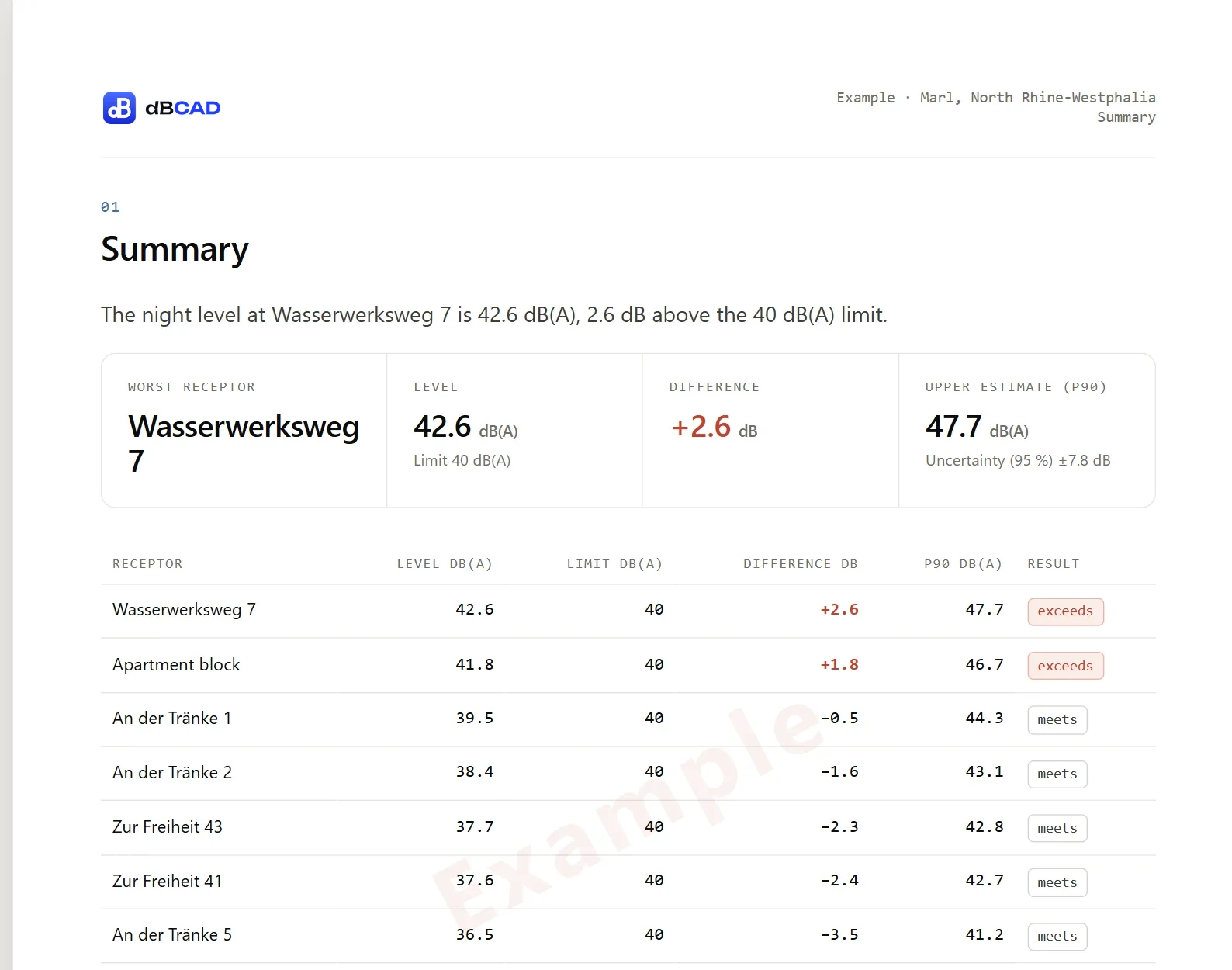This screenshot has width=1232, height=970.
Task: Click P90 value '41.2'
Action: pos(985,935)
